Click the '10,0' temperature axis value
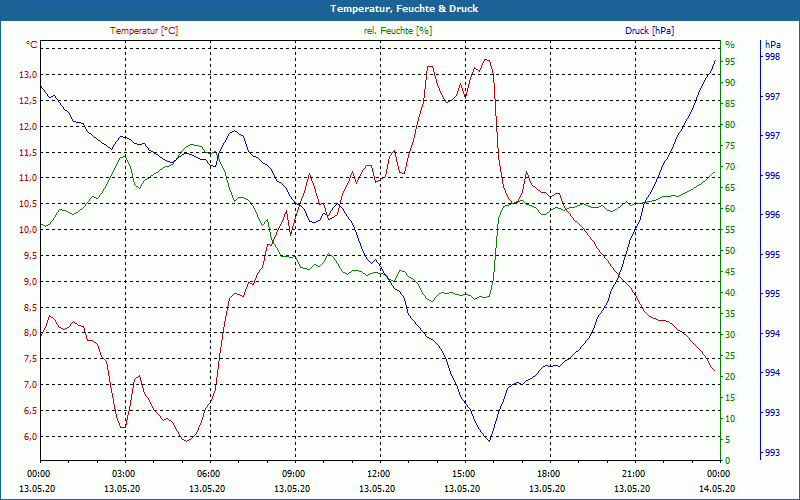Image resolution: width=800 pixels, height=500 pixels. pos(28,230)
